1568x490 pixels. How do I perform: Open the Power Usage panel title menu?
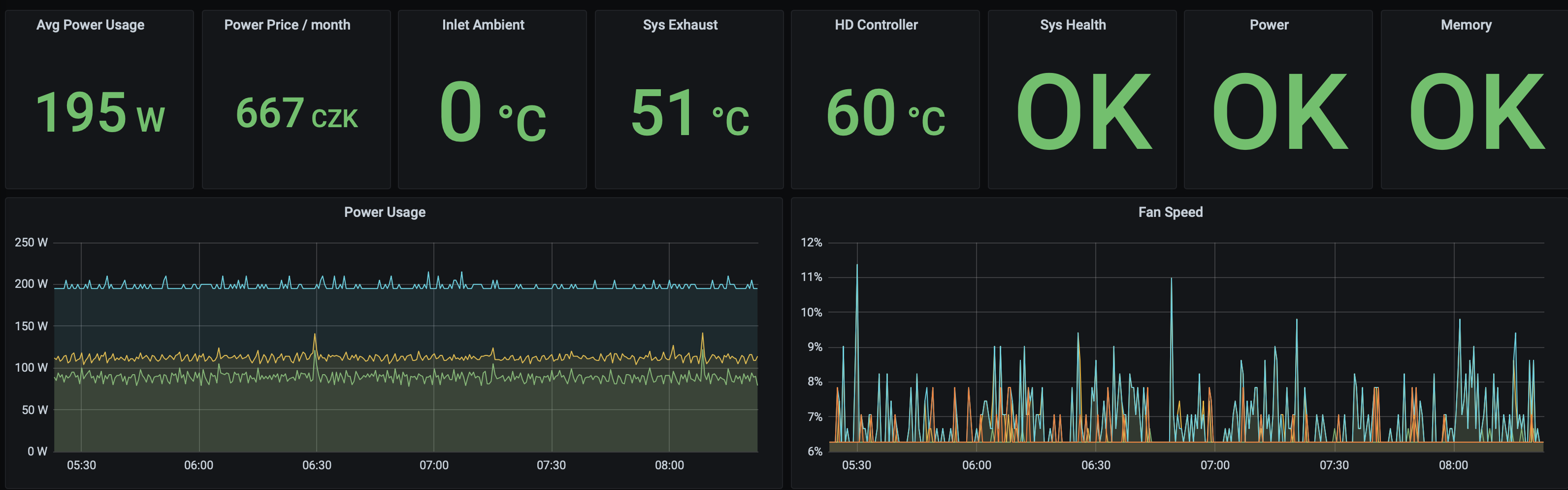coord(384,212)
